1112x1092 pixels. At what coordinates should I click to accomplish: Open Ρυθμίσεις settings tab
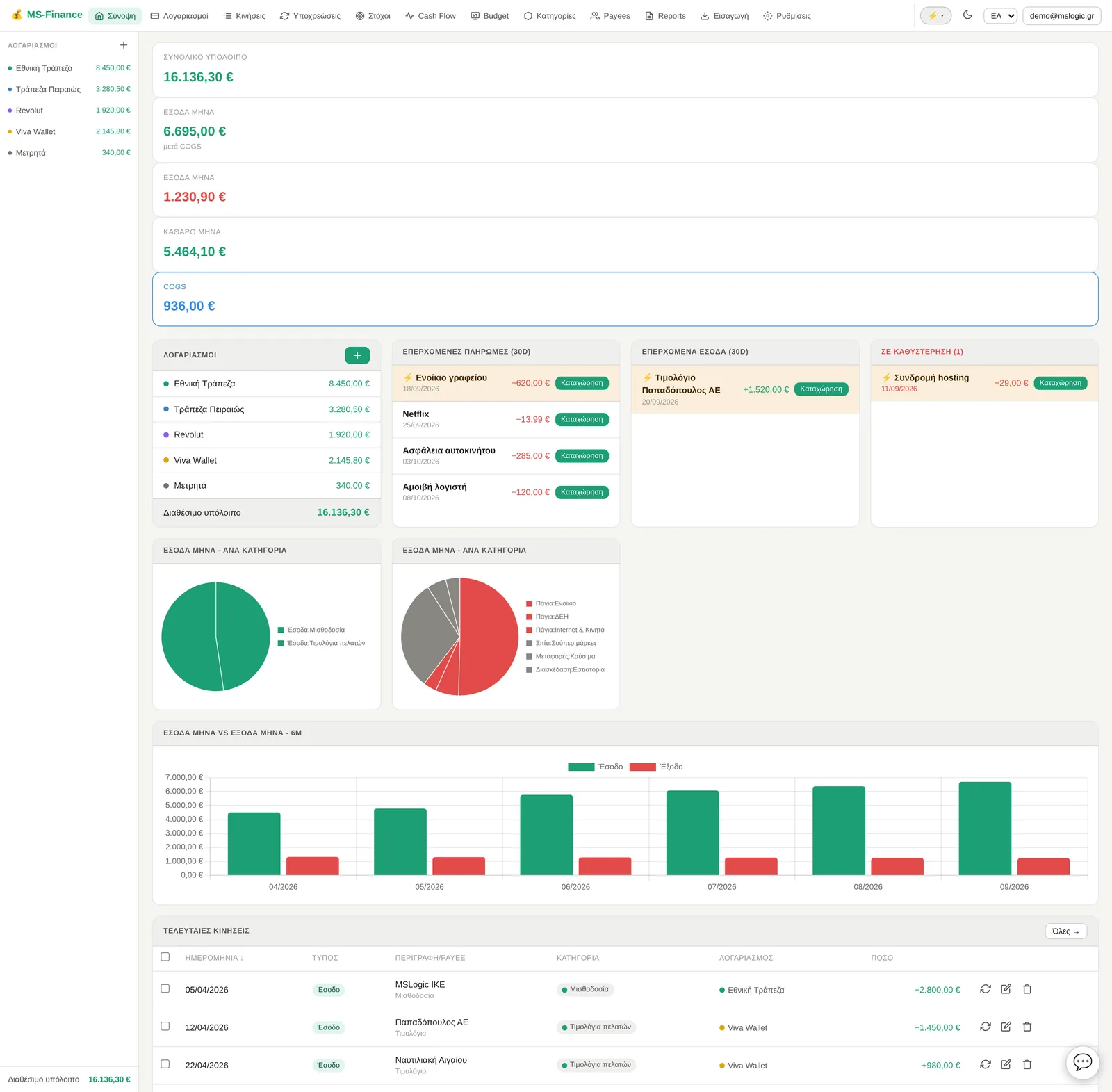pos(787,15)
